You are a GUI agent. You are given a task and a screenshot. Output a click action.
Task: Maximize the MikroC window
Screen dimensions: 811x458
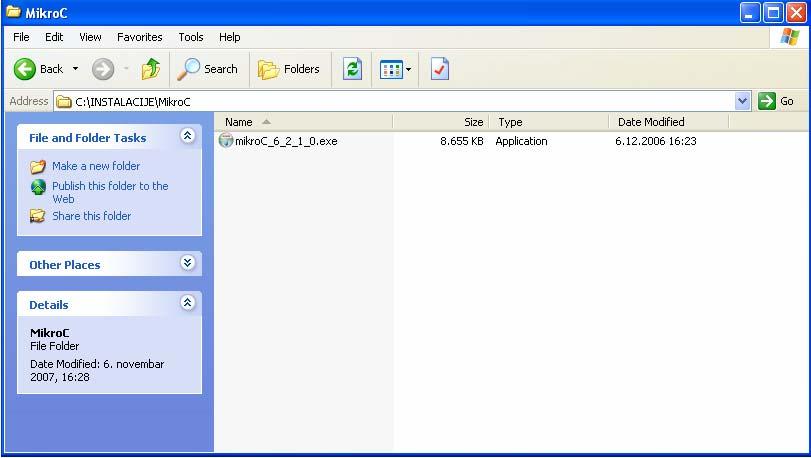coord(774,13)
